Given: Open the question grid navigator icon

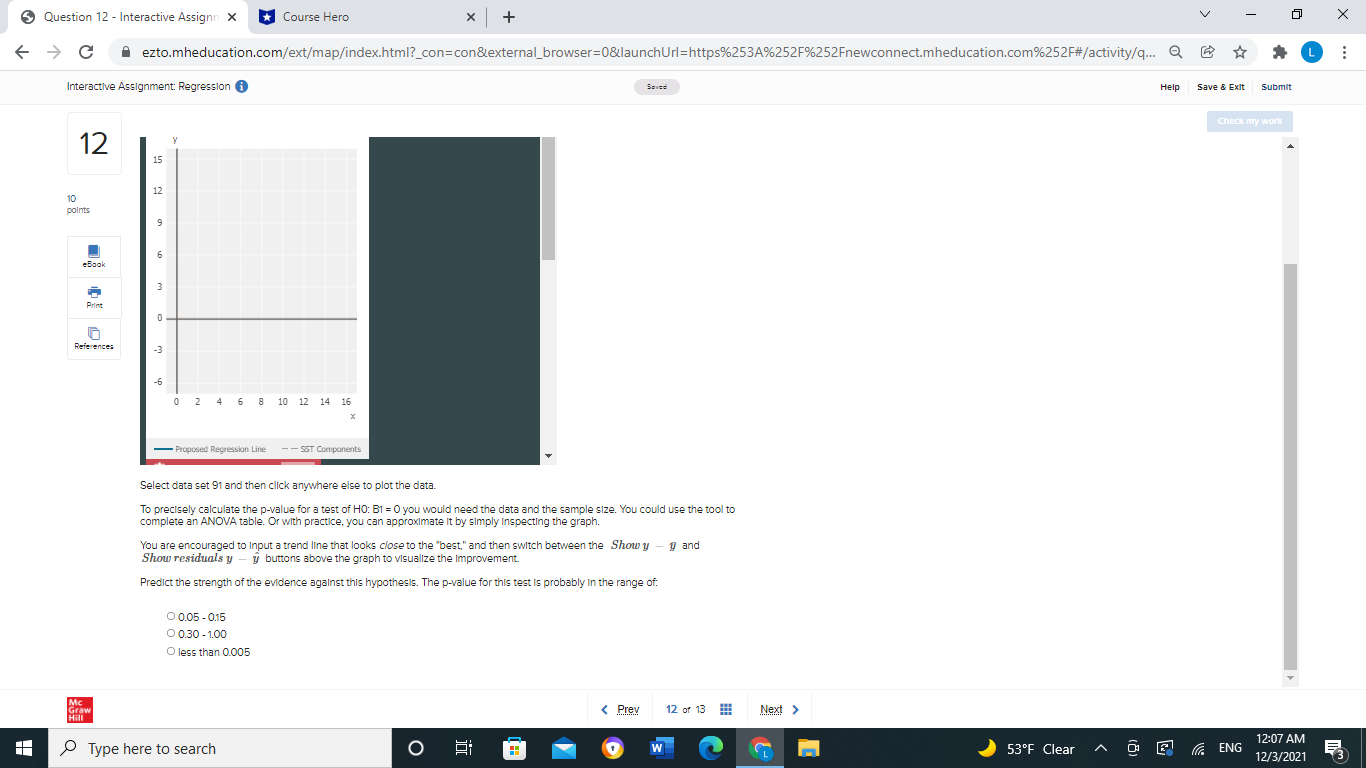Looking at the screenshot, I should (x=726, y=709).
